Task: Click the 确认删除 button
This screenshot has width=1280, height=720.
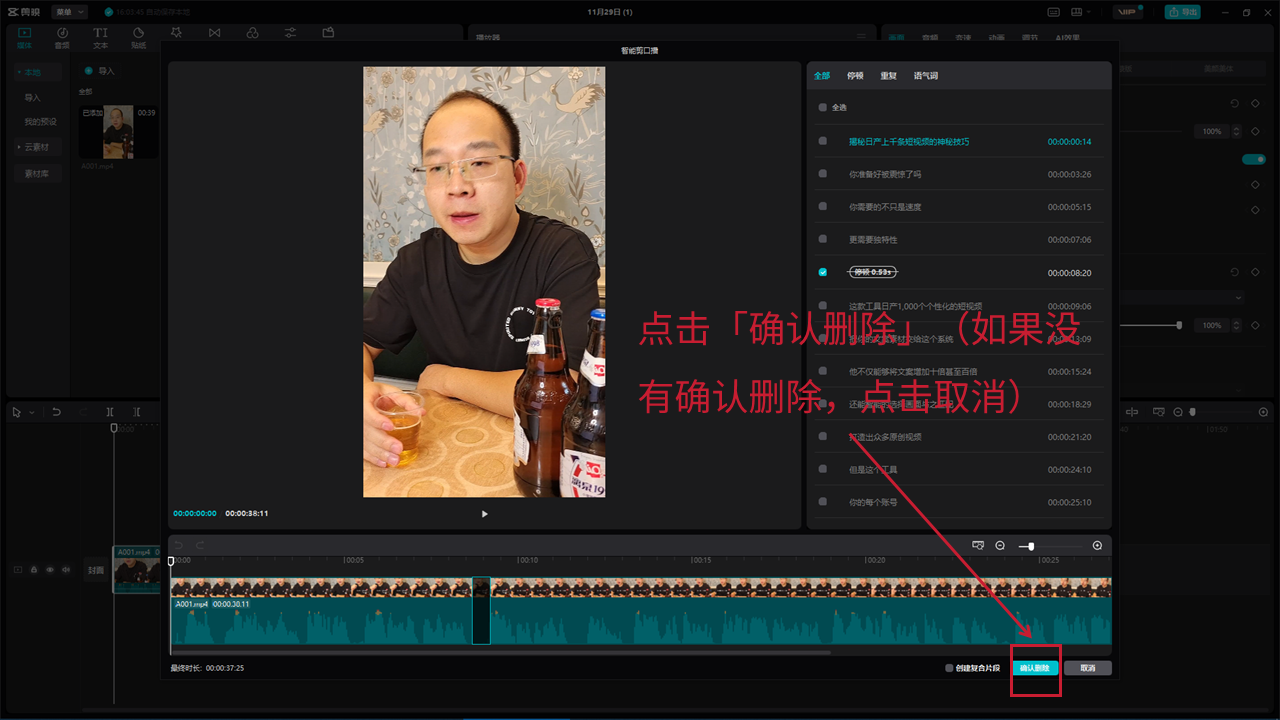Action: click(x=1035, y=668)
